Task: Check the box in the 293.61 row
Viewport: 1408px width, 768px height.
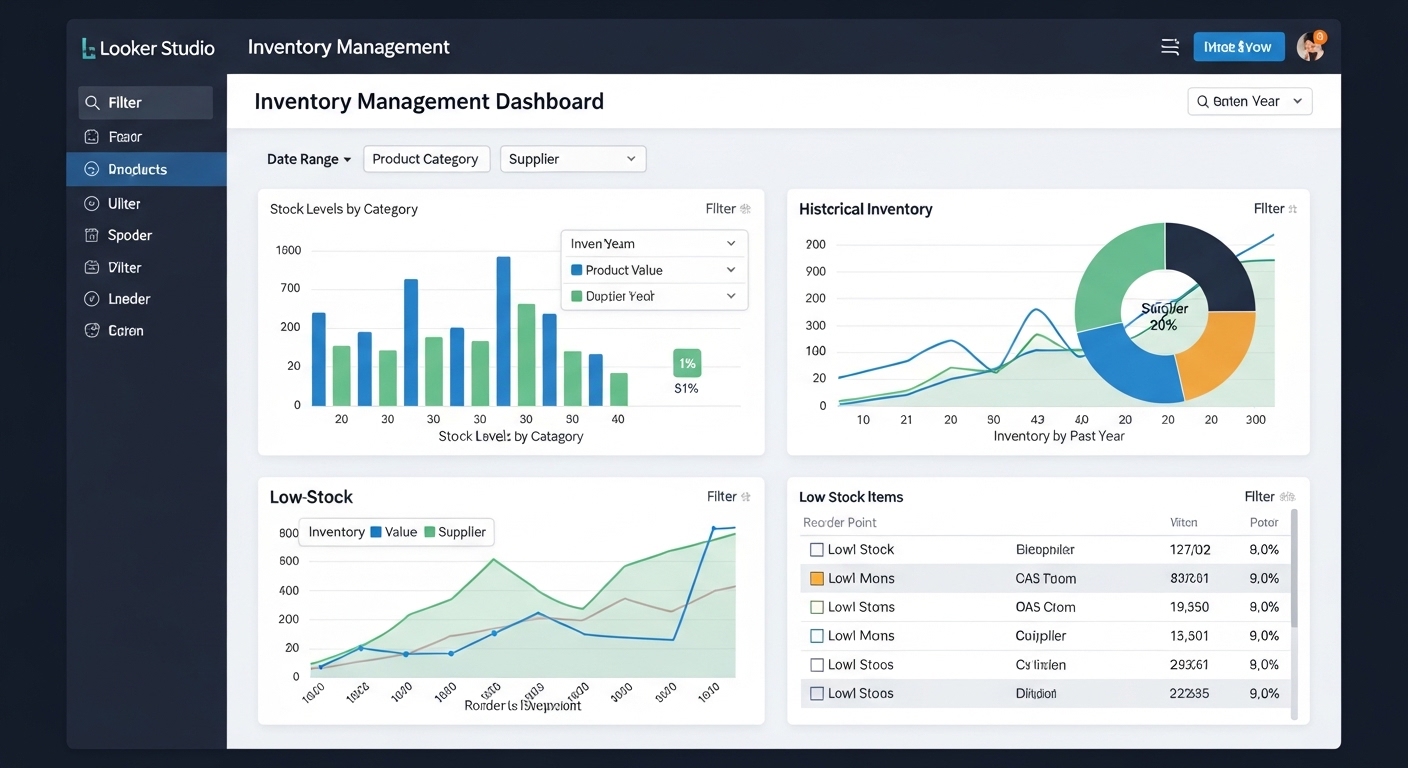Action: 816,665
